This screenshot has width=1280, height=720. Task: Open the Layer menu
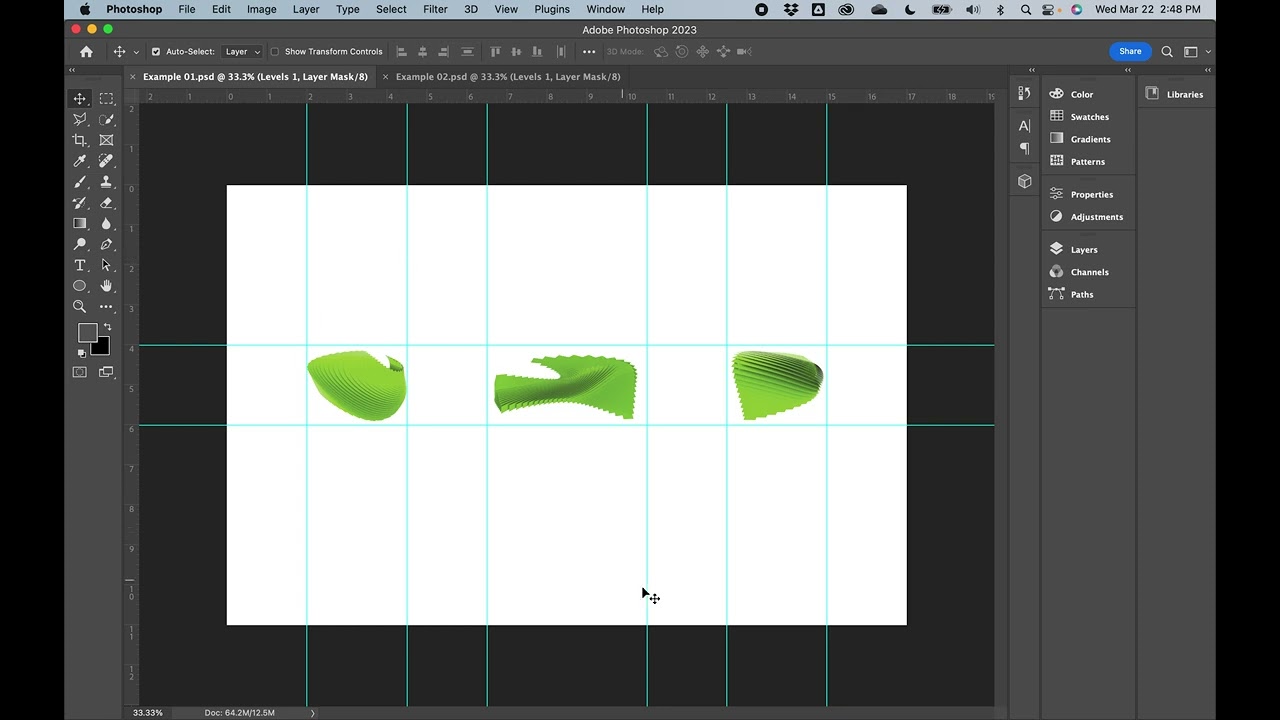306,9
